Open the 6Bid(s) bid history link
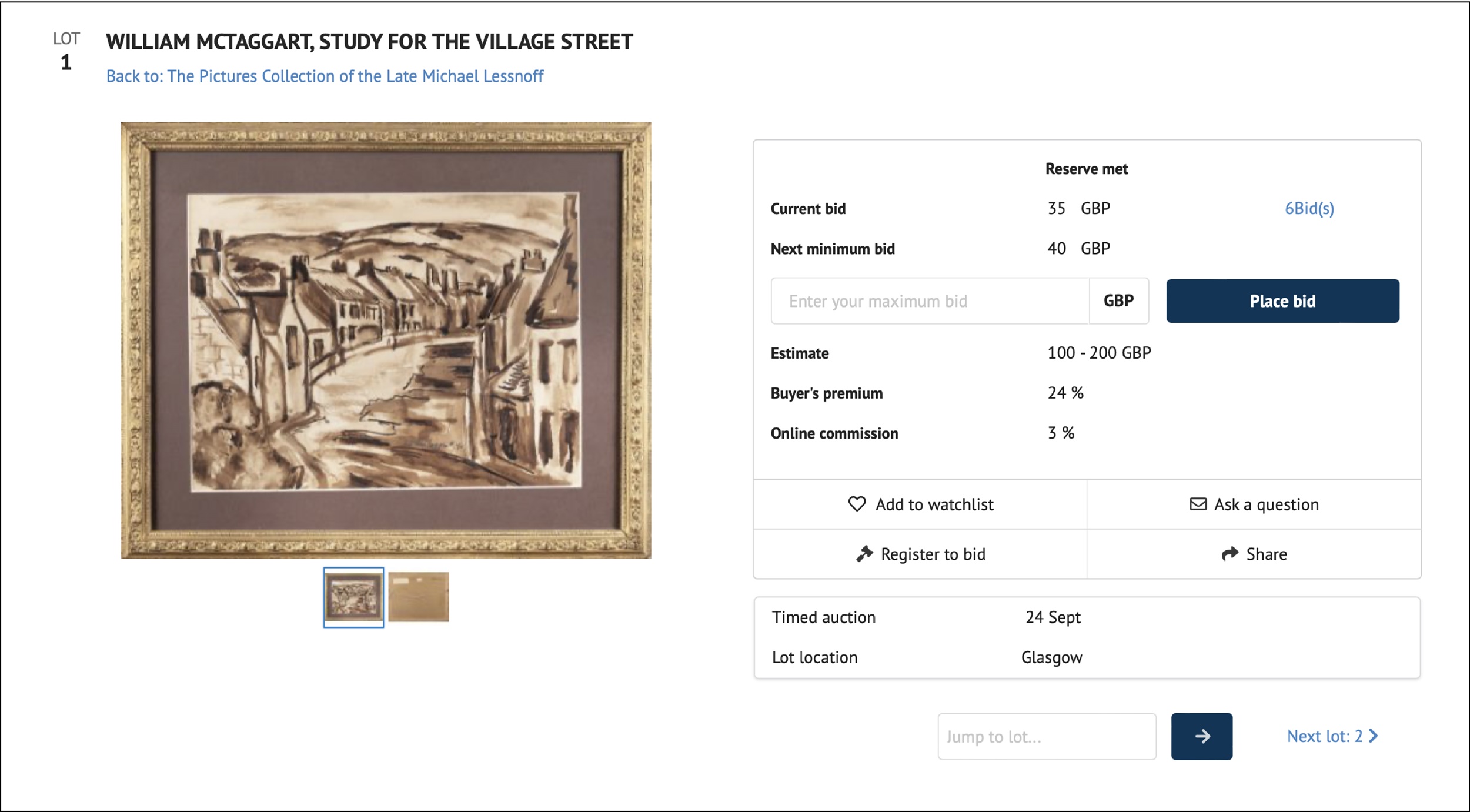This screenshot has height=812, width=1470. [1309, 208]
